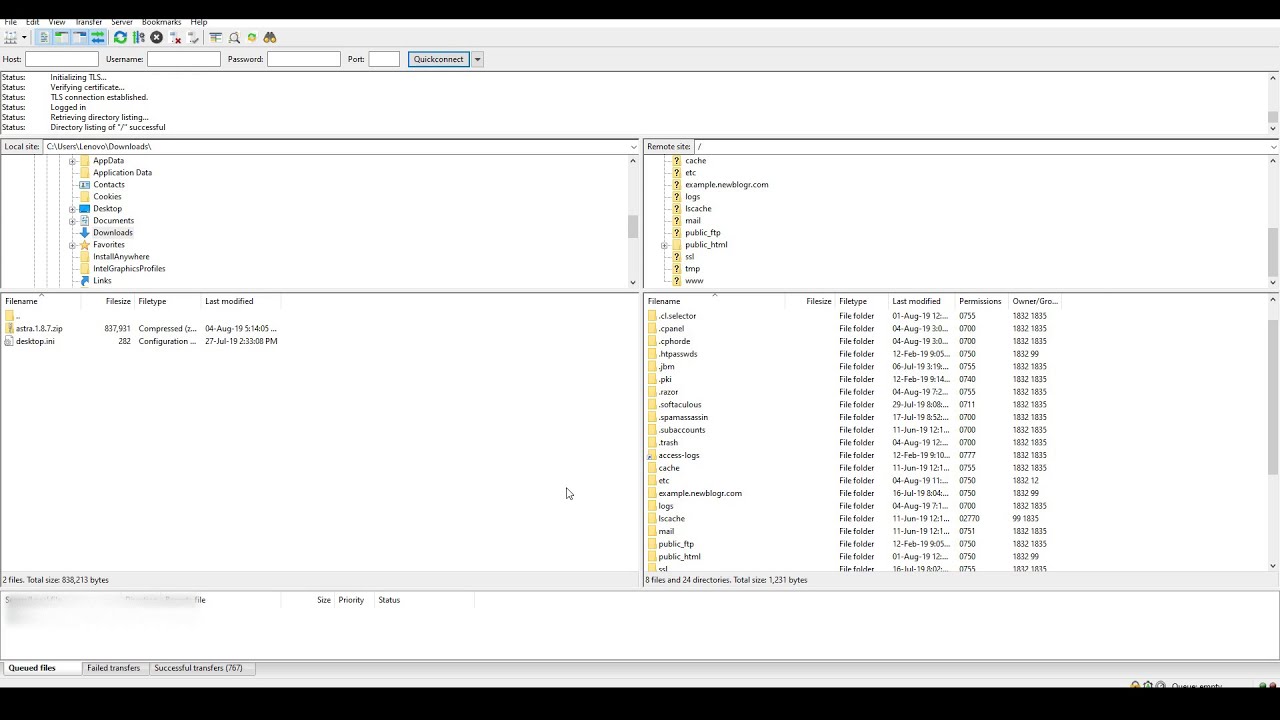This screenshot has height=720, width=1280.
Task: Open the Server menu
Action: (122, 22)
